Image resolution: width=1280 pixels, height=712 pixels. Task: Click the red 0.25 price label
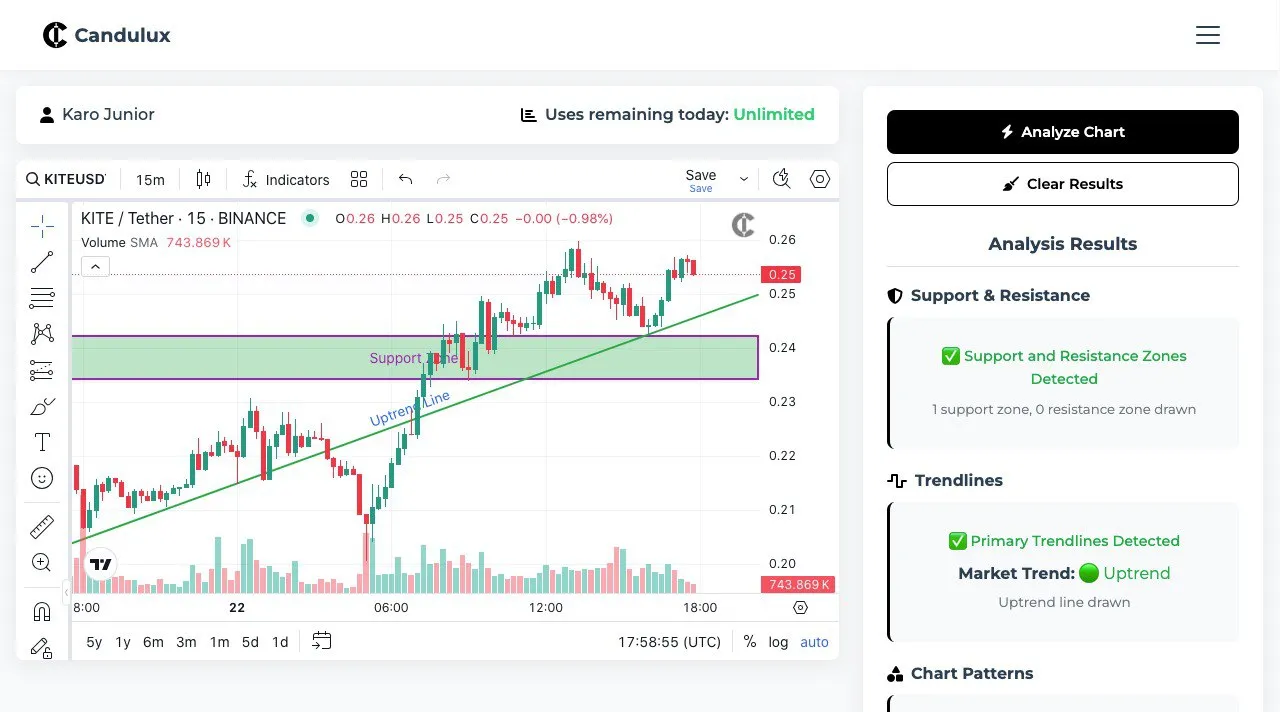pos(781,274)
